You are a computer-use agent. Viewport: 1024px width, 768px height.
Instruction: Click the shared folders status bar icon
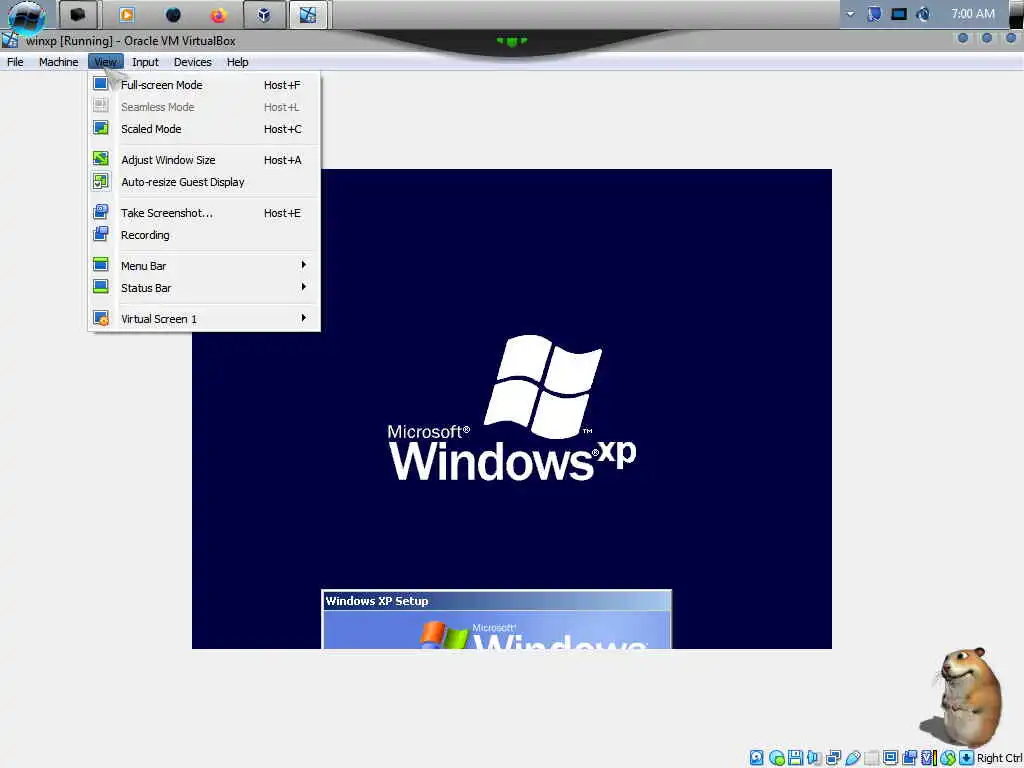[x=871, y=758]
